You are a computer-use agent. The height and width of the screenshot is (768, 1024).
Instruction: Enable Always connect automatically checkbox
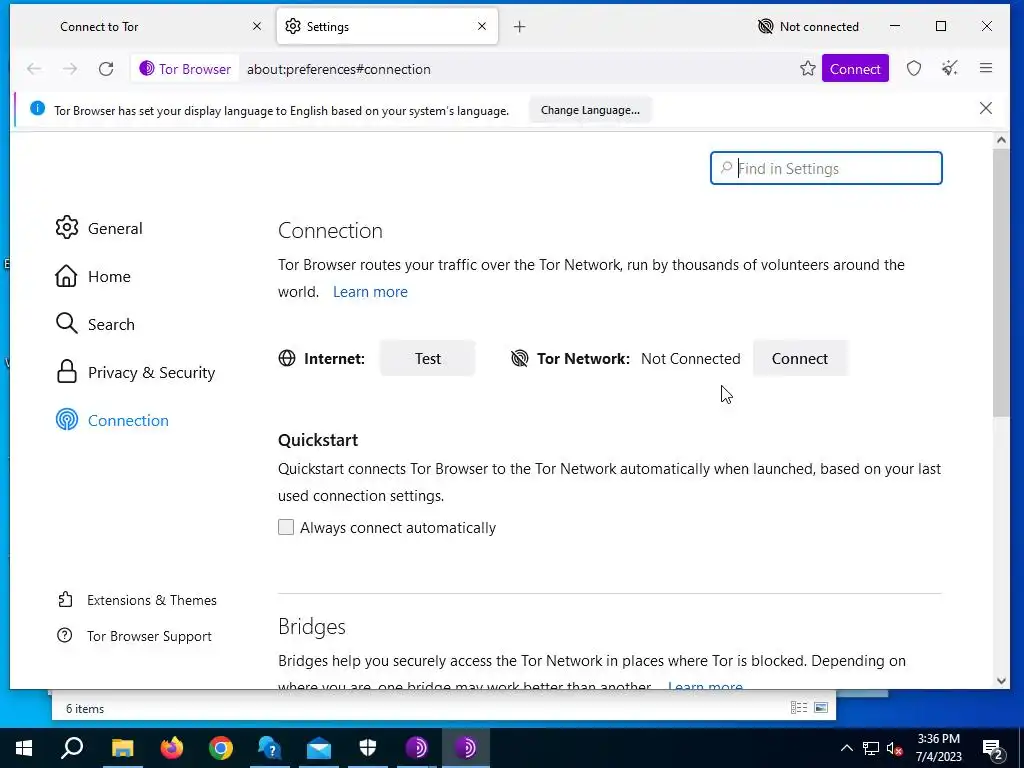[x=286, y=527]
